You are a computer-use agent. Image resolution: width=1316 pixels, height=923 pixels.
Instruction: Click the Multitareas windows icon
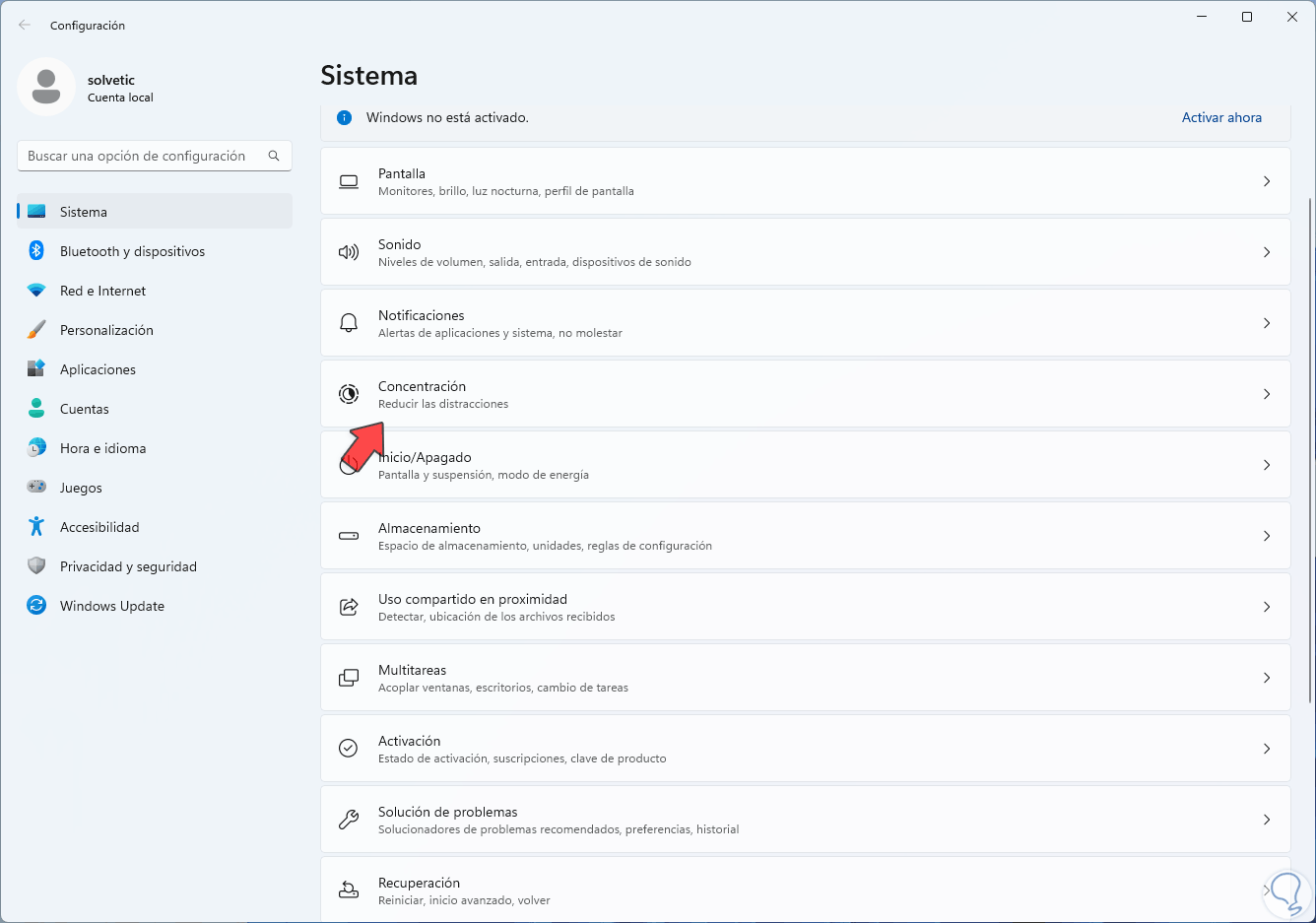[349, 678]
